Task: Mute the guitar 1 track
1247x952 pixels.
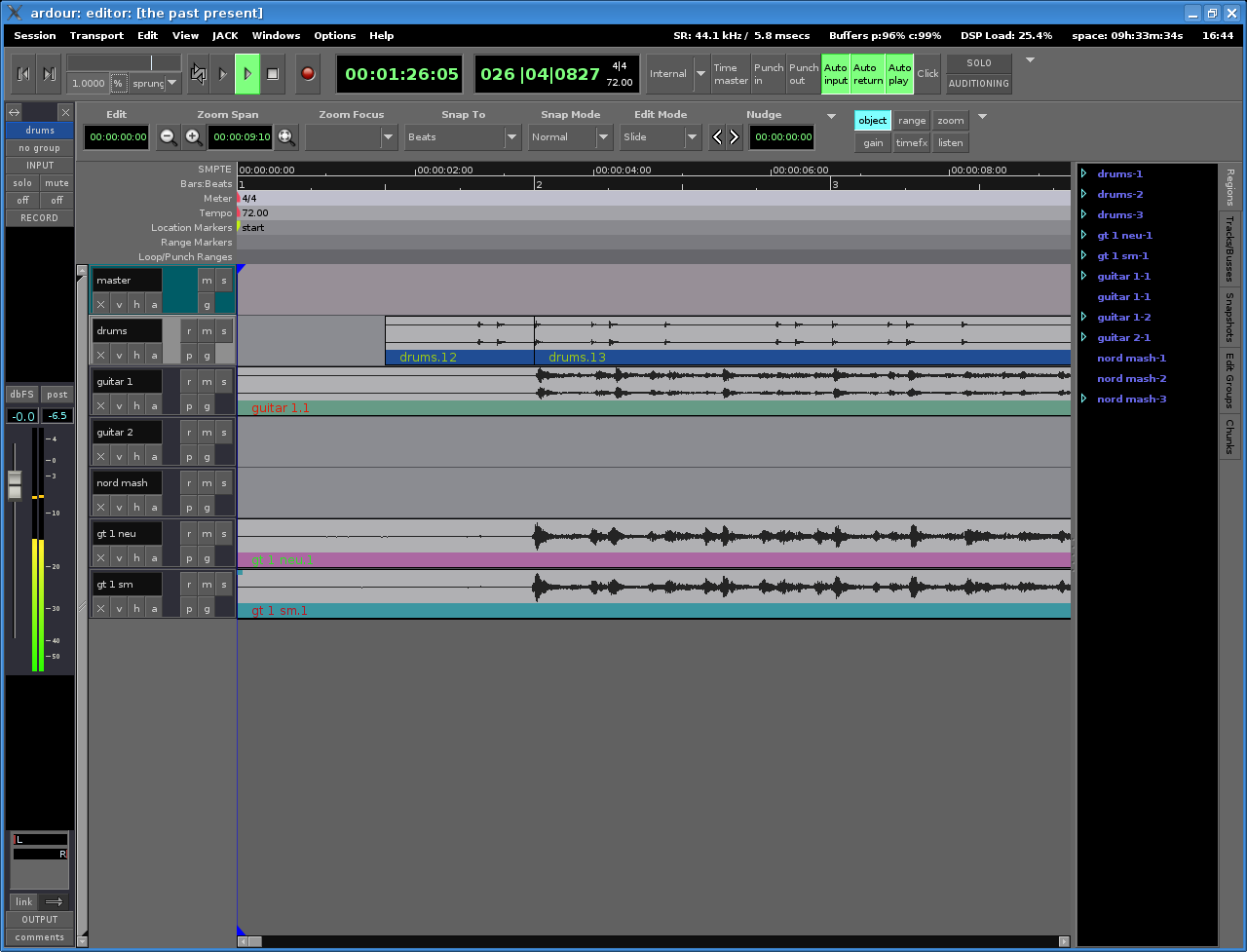Action: [x=207, y=382]
